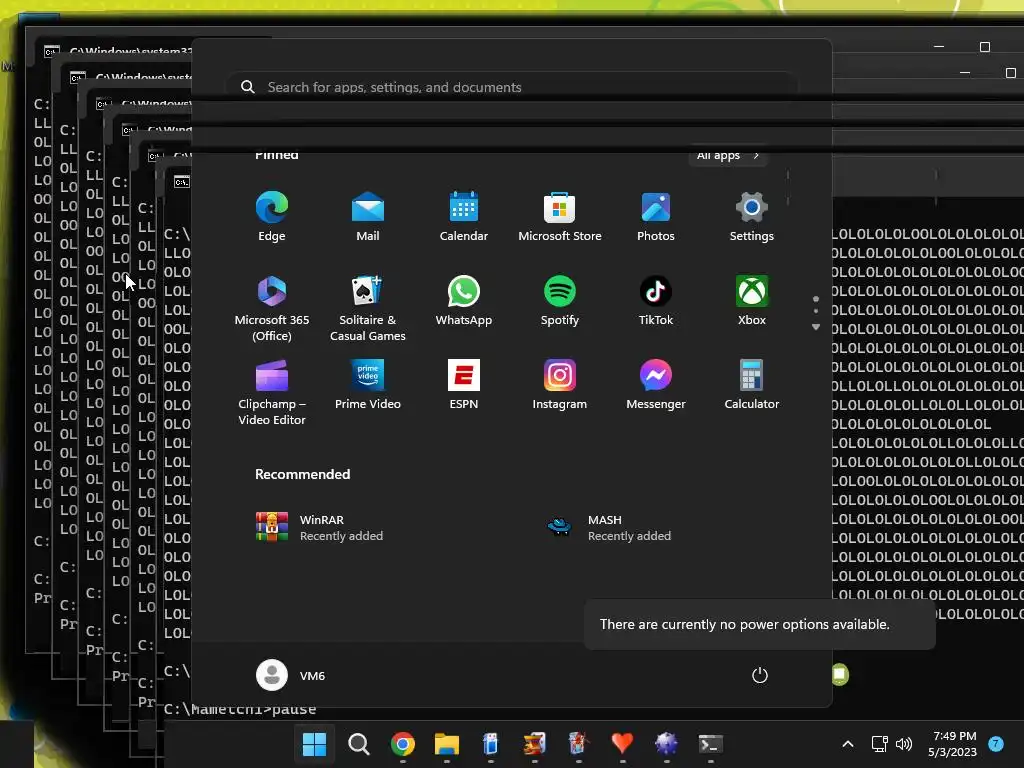The image size is (1024, 768).
Task: Select the 'Recommended' section heading
Action: click(302, 474)
